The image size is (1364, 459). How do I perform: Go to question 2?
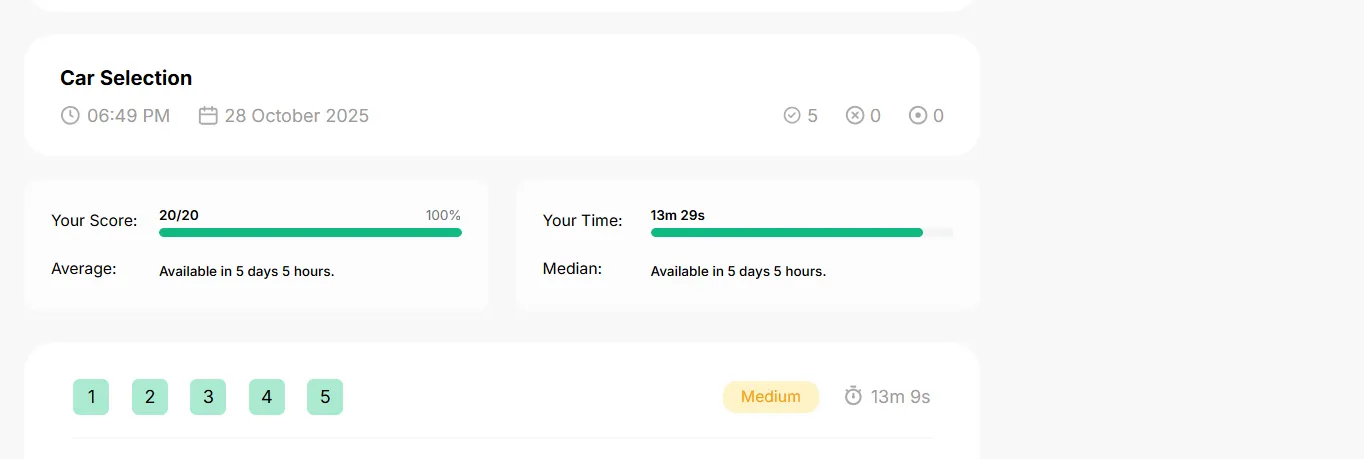pyautogui.click(x=150, y=397)
